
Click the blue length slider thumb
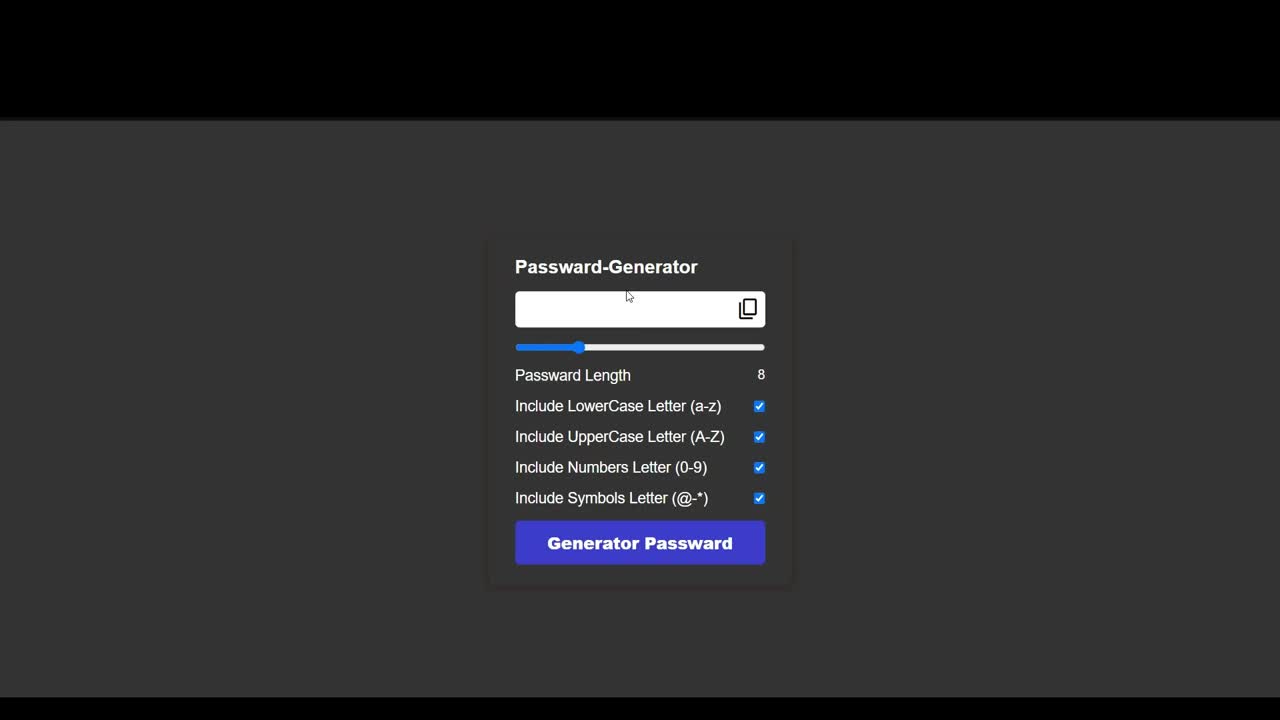tap(579, 347)
